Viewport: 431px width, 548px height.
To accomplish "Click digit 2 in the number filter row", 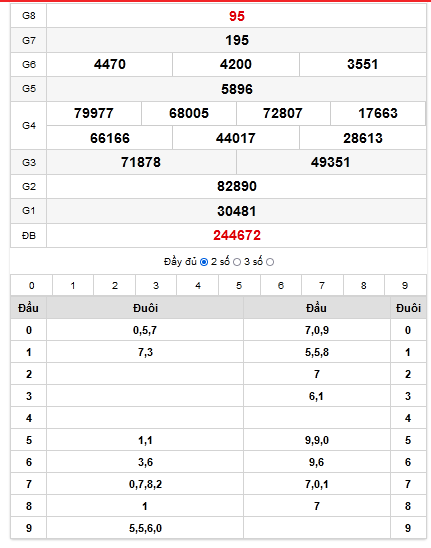I will pos(114,285).
